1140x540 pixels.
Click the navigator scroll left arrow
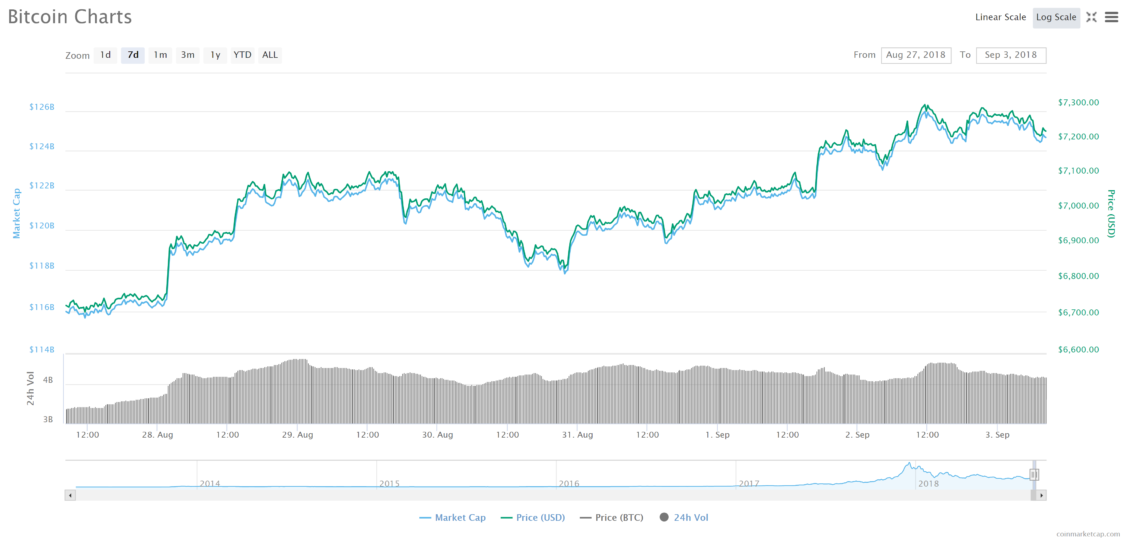71,495
